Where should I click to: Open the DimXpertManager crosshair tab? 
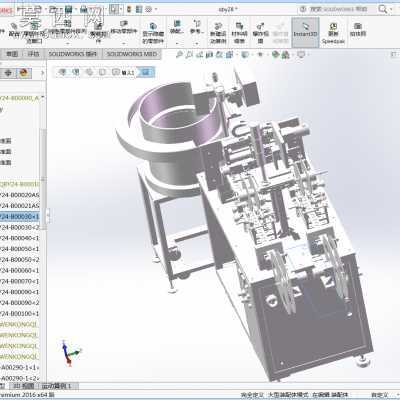pos(8,73)
